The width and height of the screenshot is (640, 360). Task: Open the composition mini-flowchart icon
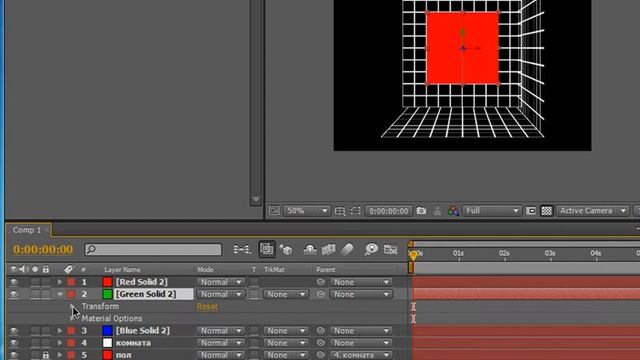click(242, 249)
